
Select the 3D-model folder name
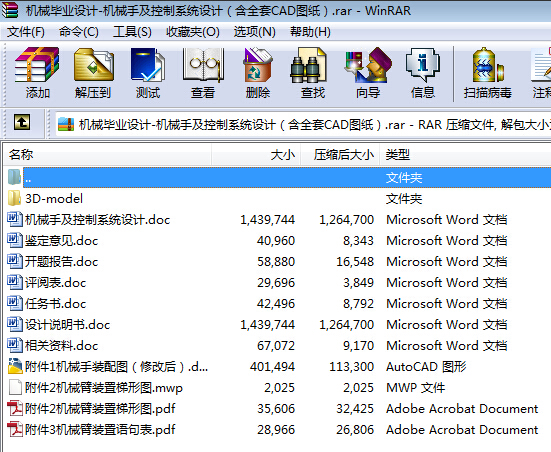pos(54,199)
